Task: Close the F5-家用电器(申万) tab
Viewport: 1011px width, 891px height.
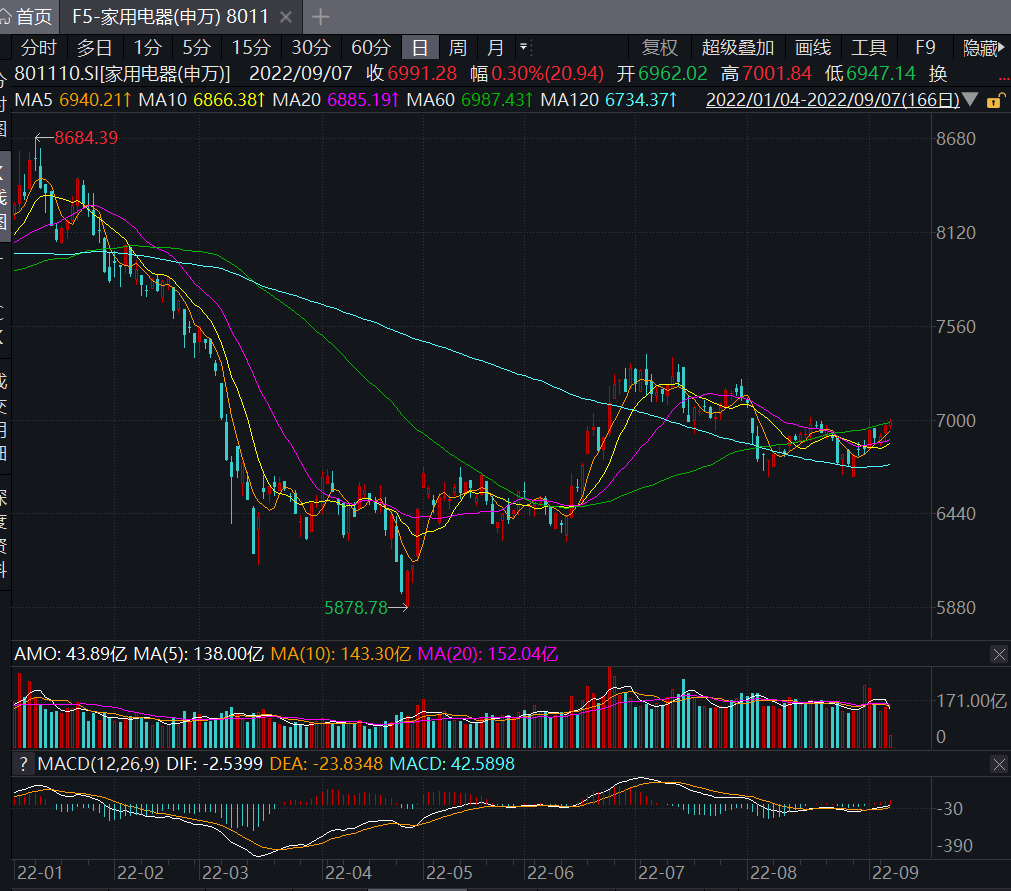Action: click(x=287, y=17)
